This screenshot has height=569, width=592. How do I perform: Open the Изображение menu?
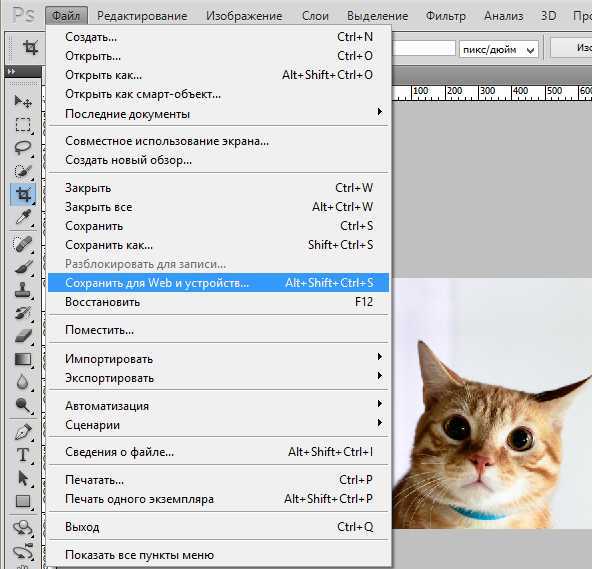[244, 16]
